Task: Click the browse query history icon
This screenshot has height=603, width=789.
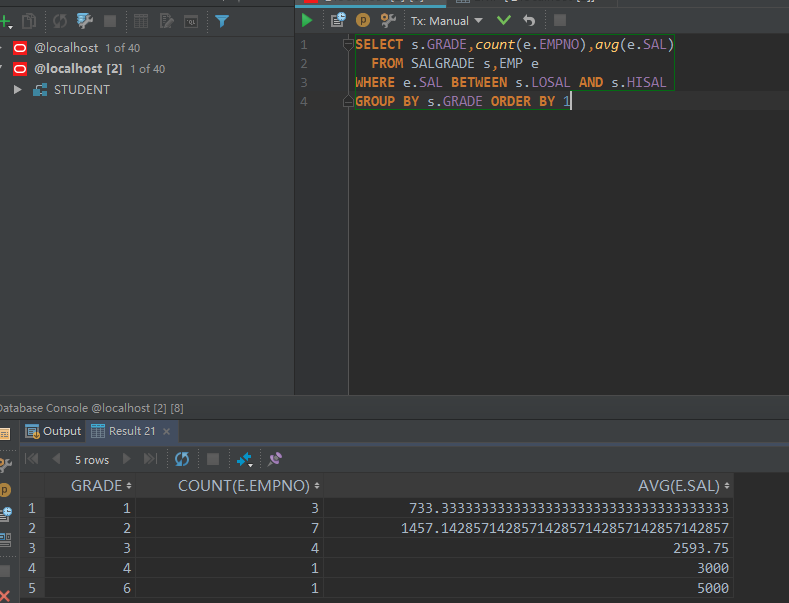Action: tap(338, 20)
